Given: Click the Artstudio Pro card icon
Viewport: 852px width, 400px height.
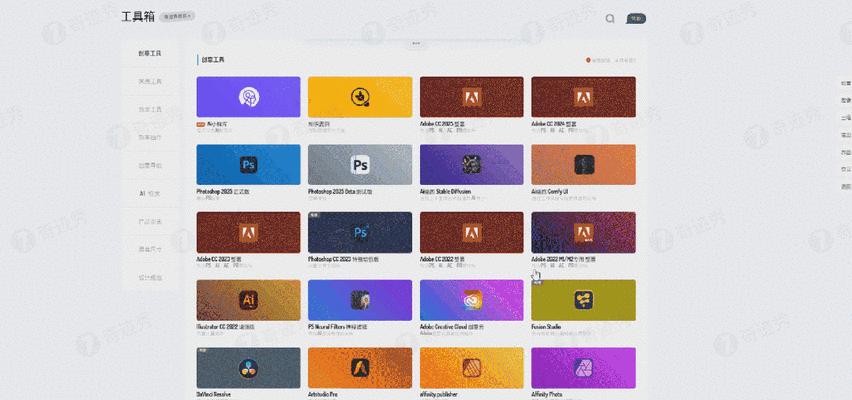Looking at the screenshot, I should click(x=360, y=368).
